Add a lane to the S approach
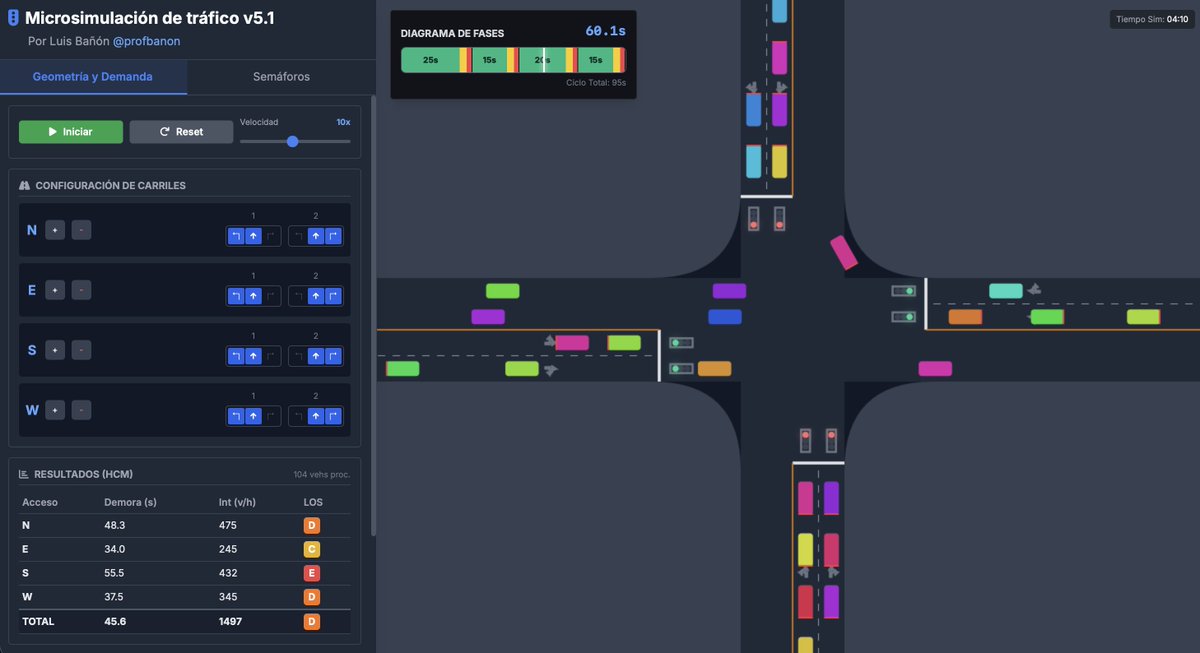This screenshot has width=1200, height=653. pyautogui.click(x=55, y=350)
